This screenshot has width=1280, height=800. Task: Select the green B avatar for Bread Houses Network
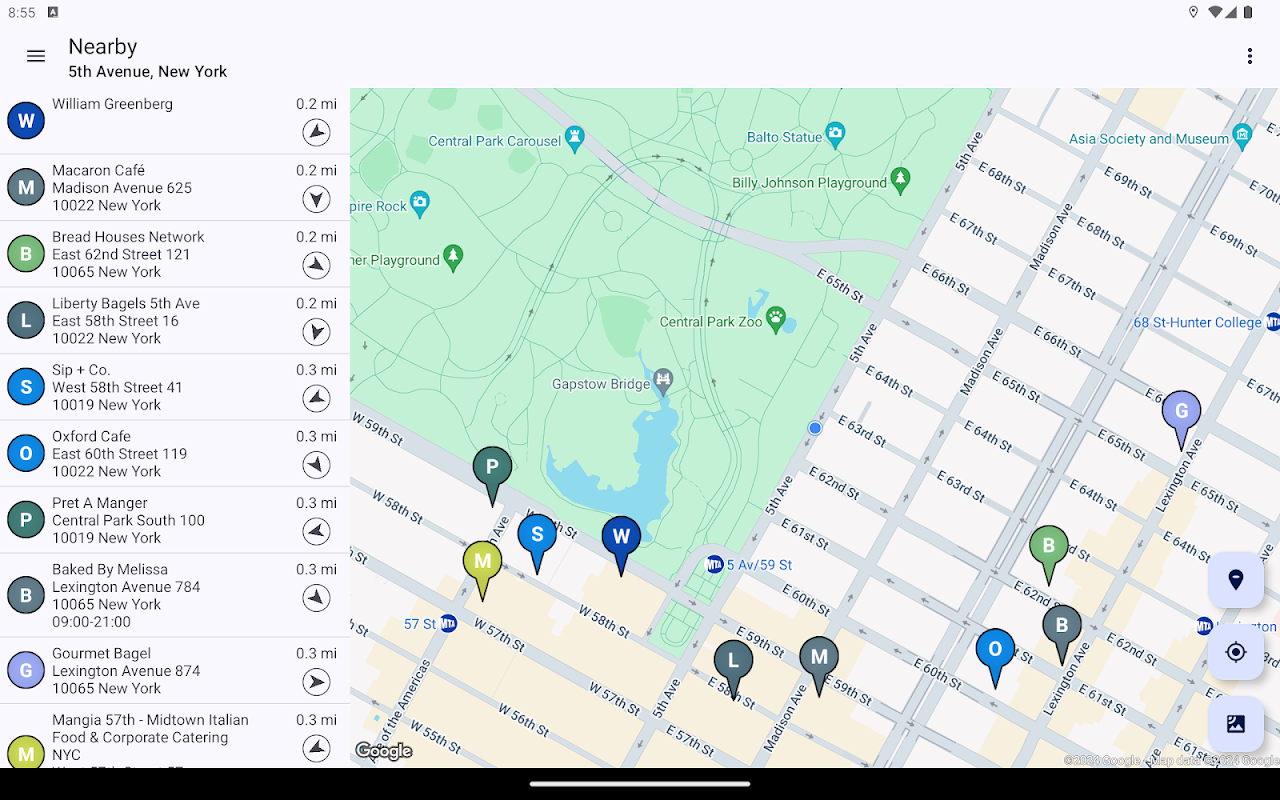(x=26, y=254)
